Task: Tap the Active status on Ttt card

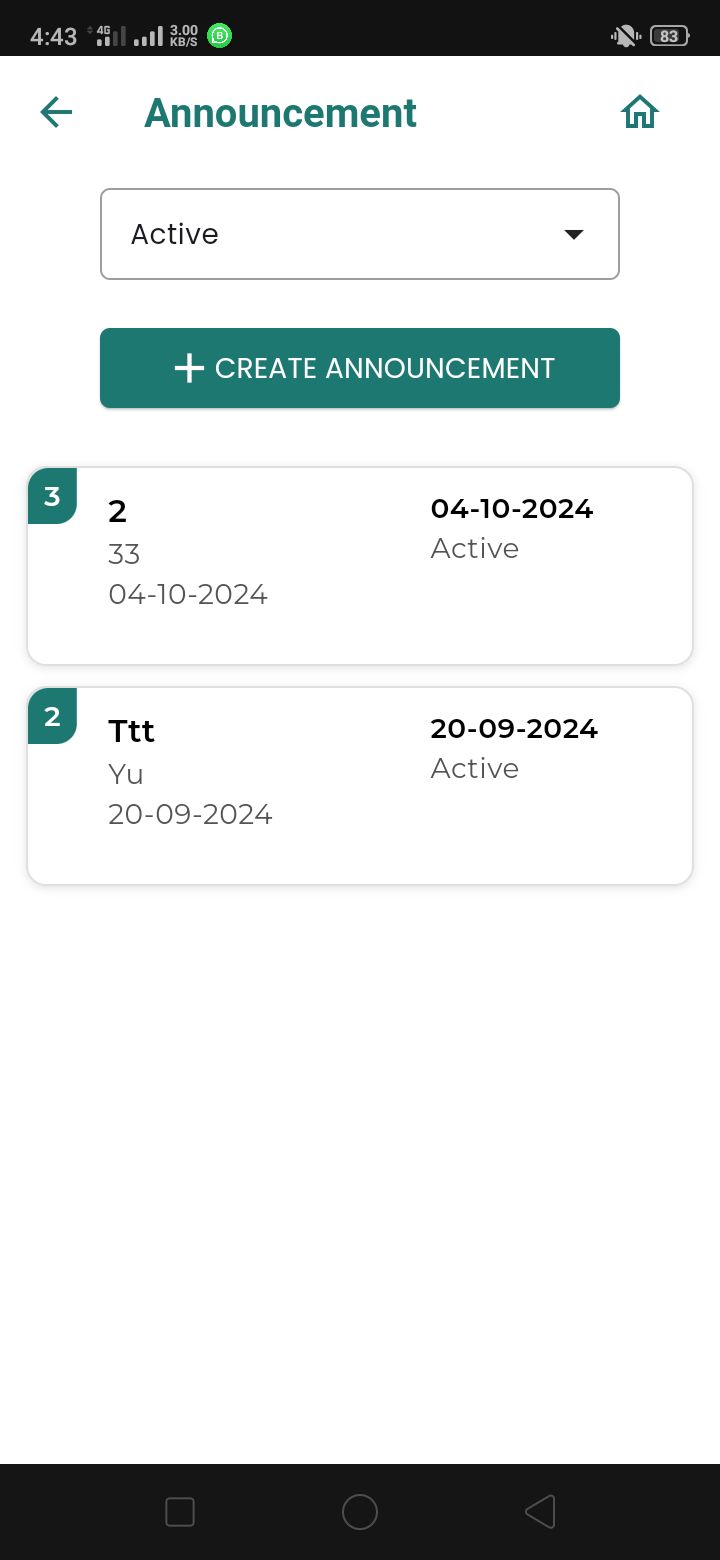Action: pos(475,768)
